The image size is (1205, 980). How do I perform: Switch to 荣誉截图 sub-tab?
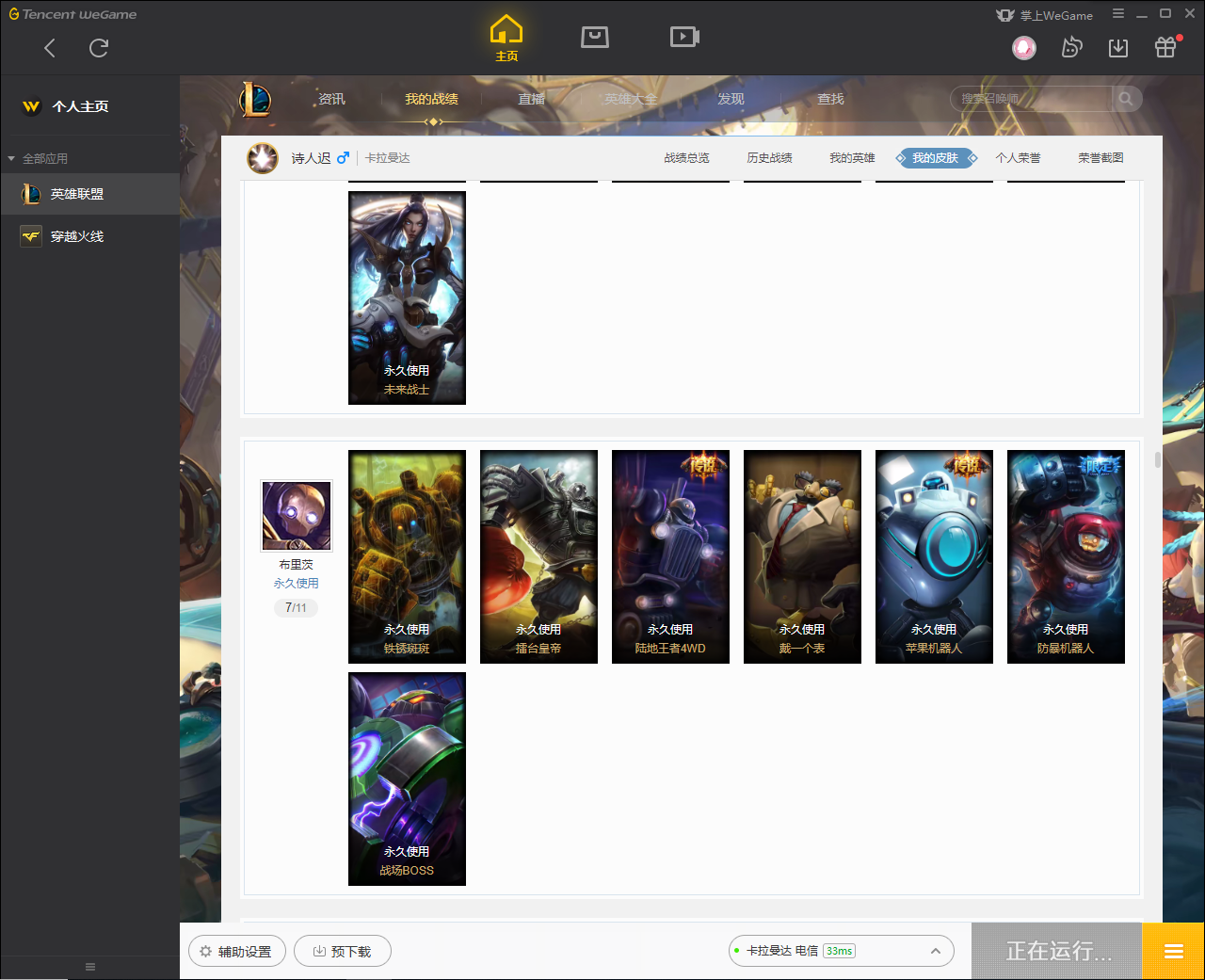tap(1101, 158)
